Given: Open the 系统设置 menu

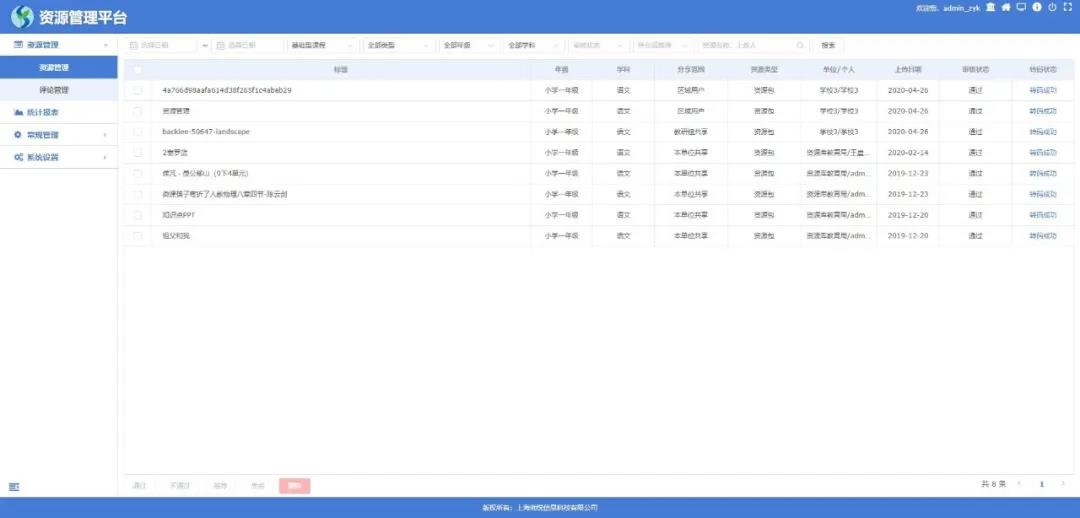Looking at the screenshot, I should [59, 157].
